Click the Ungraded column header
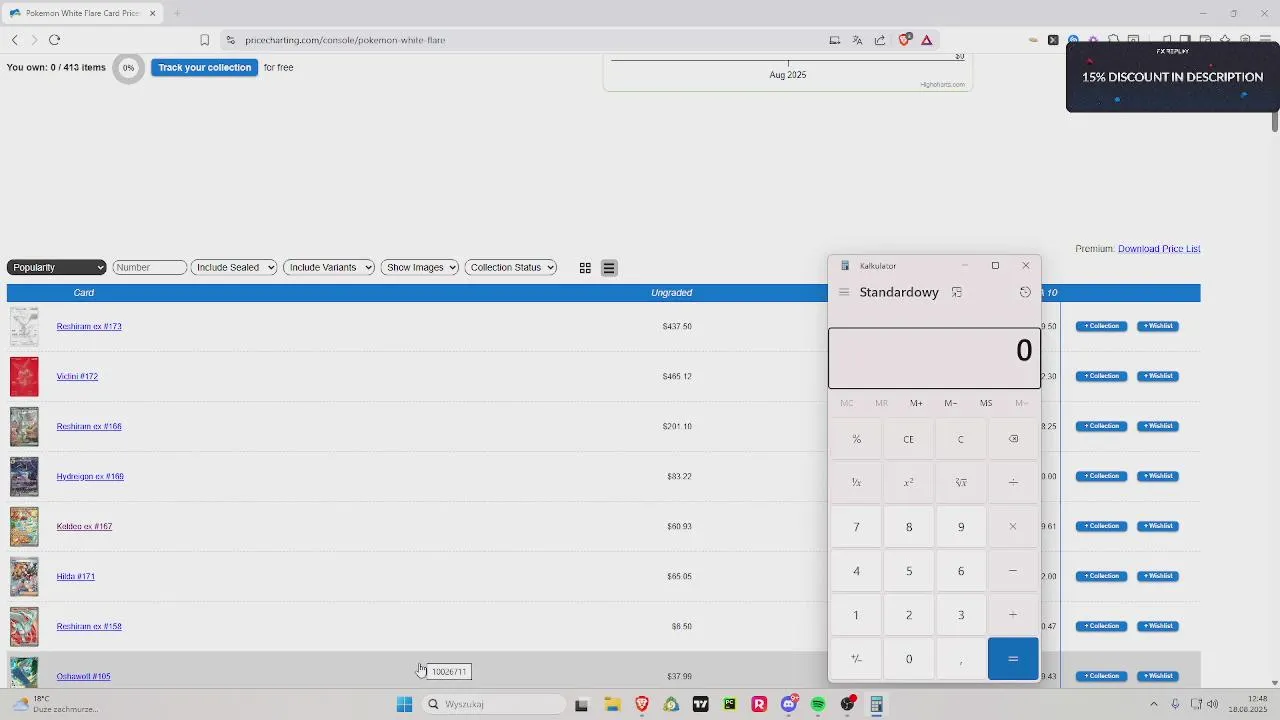Screen dimensions: 1280x720 pos(672,293)
